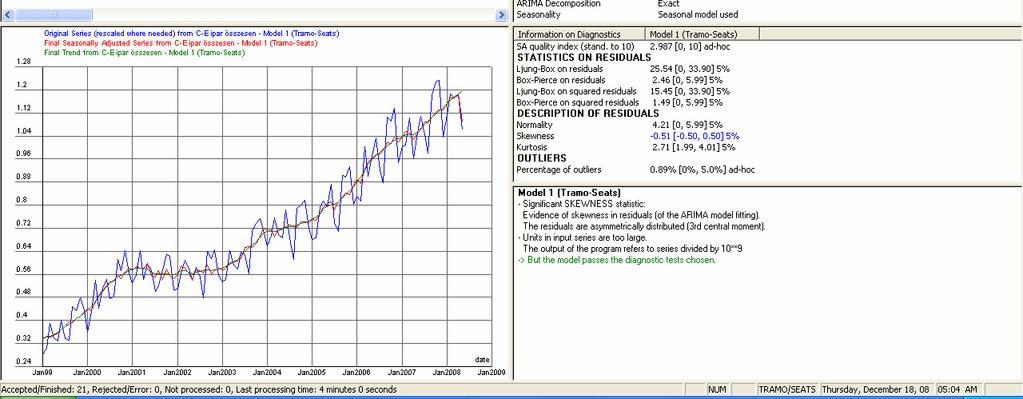The image size is (1023, 399).
Task: Select the red Final Seasonally Adjusted Series legend
Action: [x=181, y=43]
